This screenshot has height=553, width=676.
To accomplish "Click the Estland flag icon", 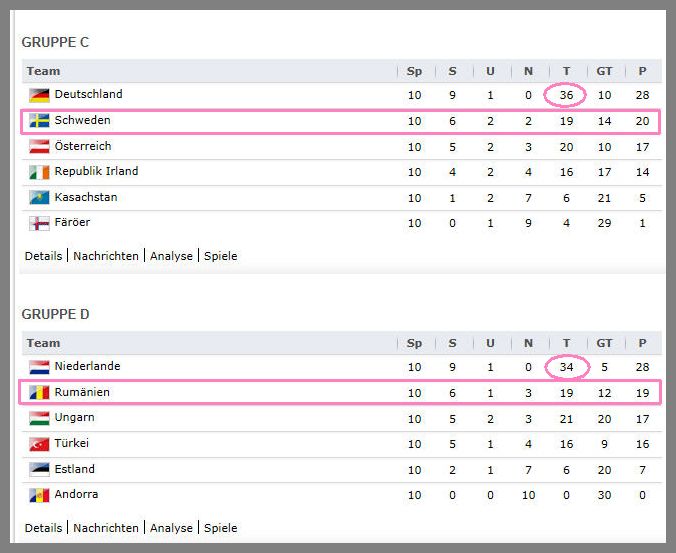I will pyautogui.click(x=39, y=470).
